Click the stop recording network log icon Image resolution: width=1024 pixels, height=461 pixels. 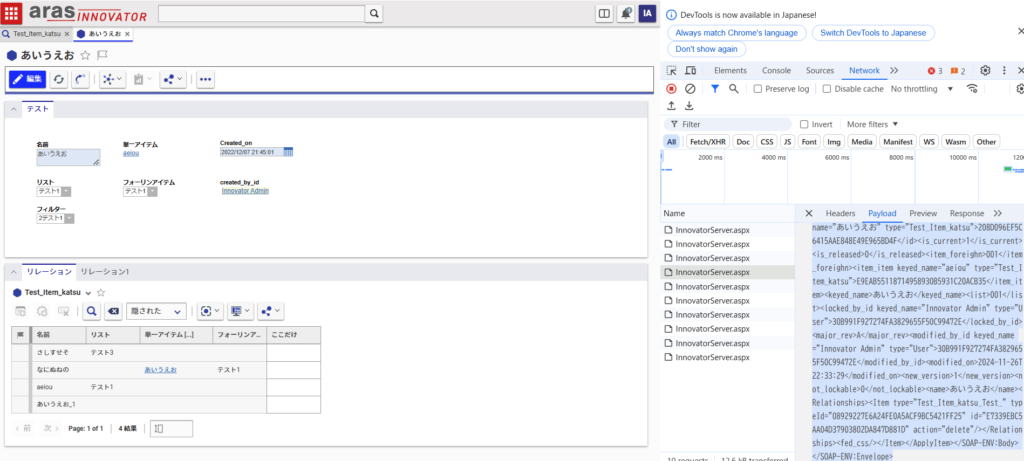point(671,89)
